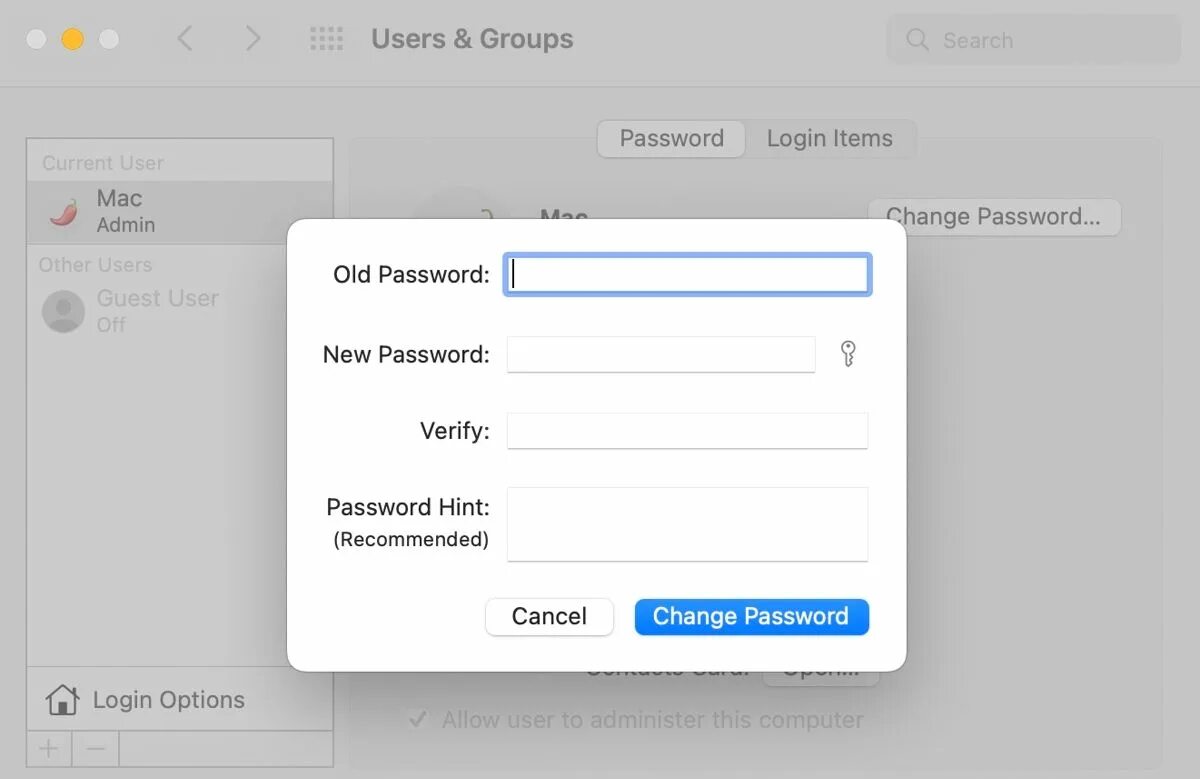
Task: Click the Password Hint text box
Action: tap(687, 523)
